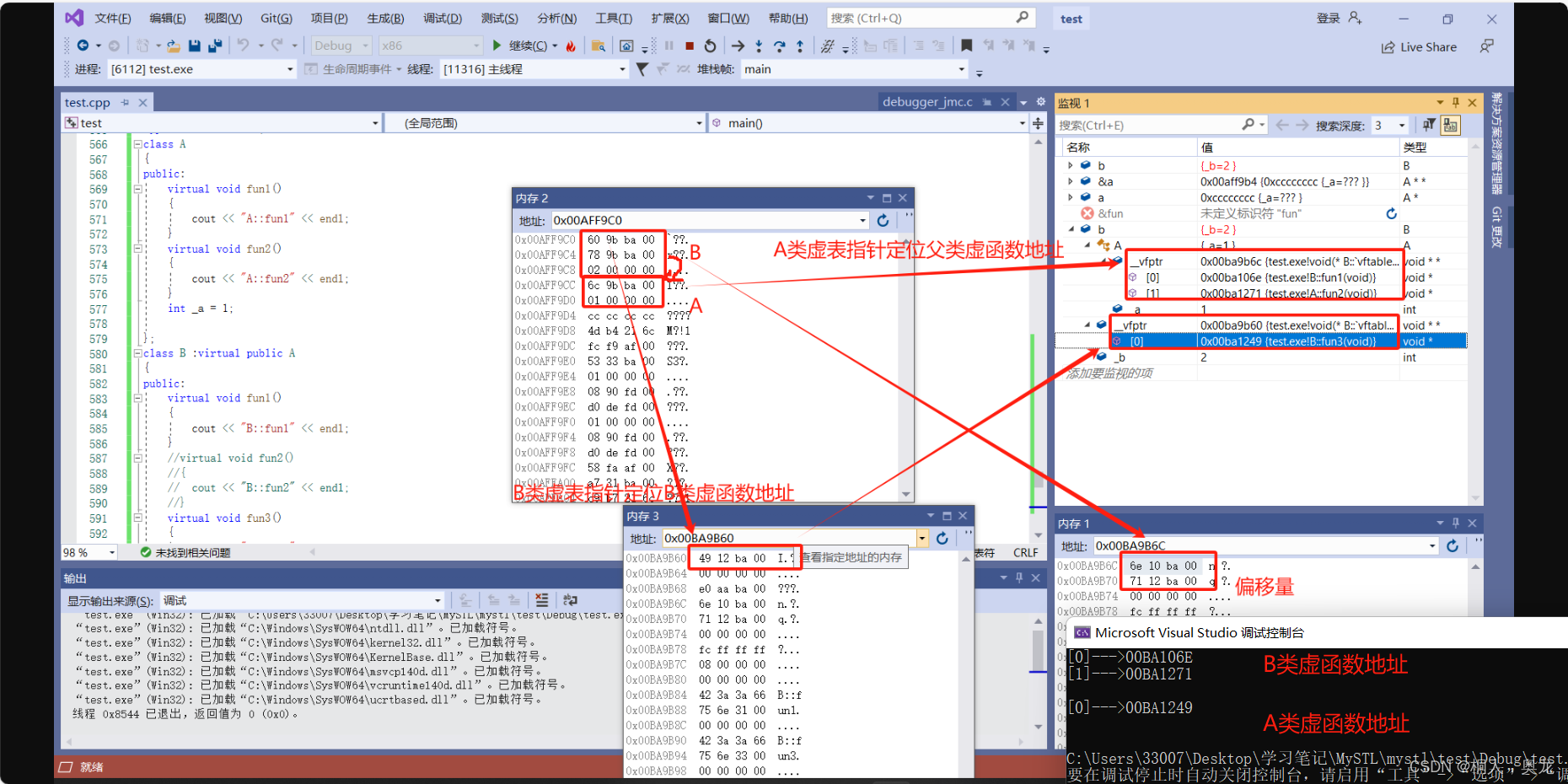This screenshot has height=784, width=1568.
Task: Open the 文件(F) menu
Action: point(113,18)
